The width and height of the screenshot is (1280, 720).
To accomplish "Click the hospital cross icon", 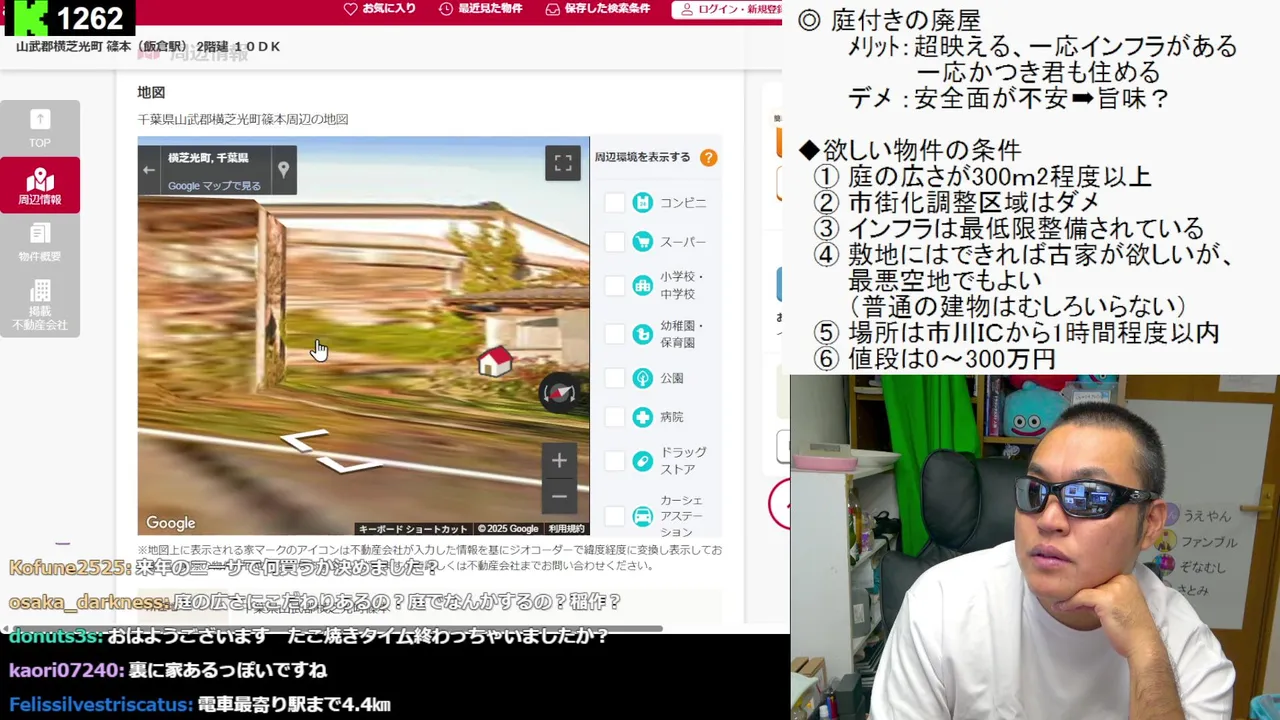I will pos(643,417).
